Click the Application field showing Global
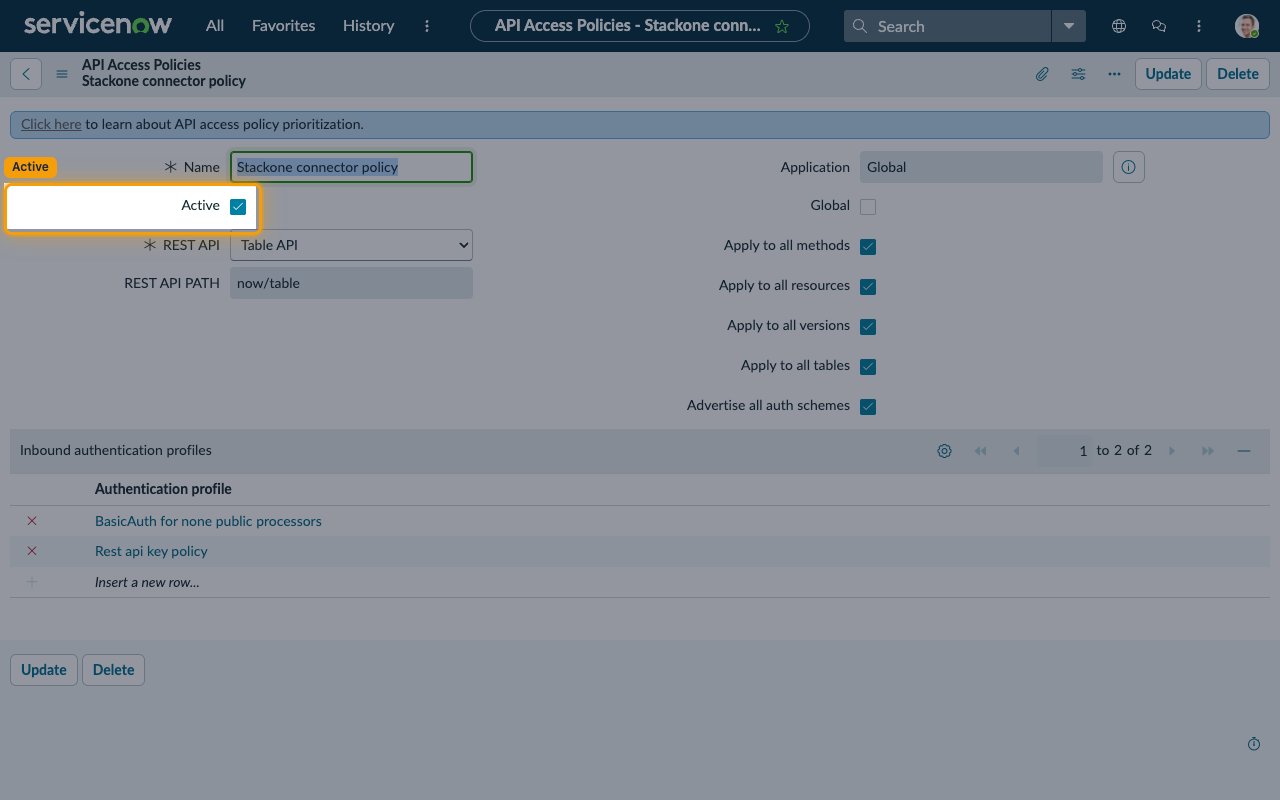 pyautogui.click(x=981, y=167)
